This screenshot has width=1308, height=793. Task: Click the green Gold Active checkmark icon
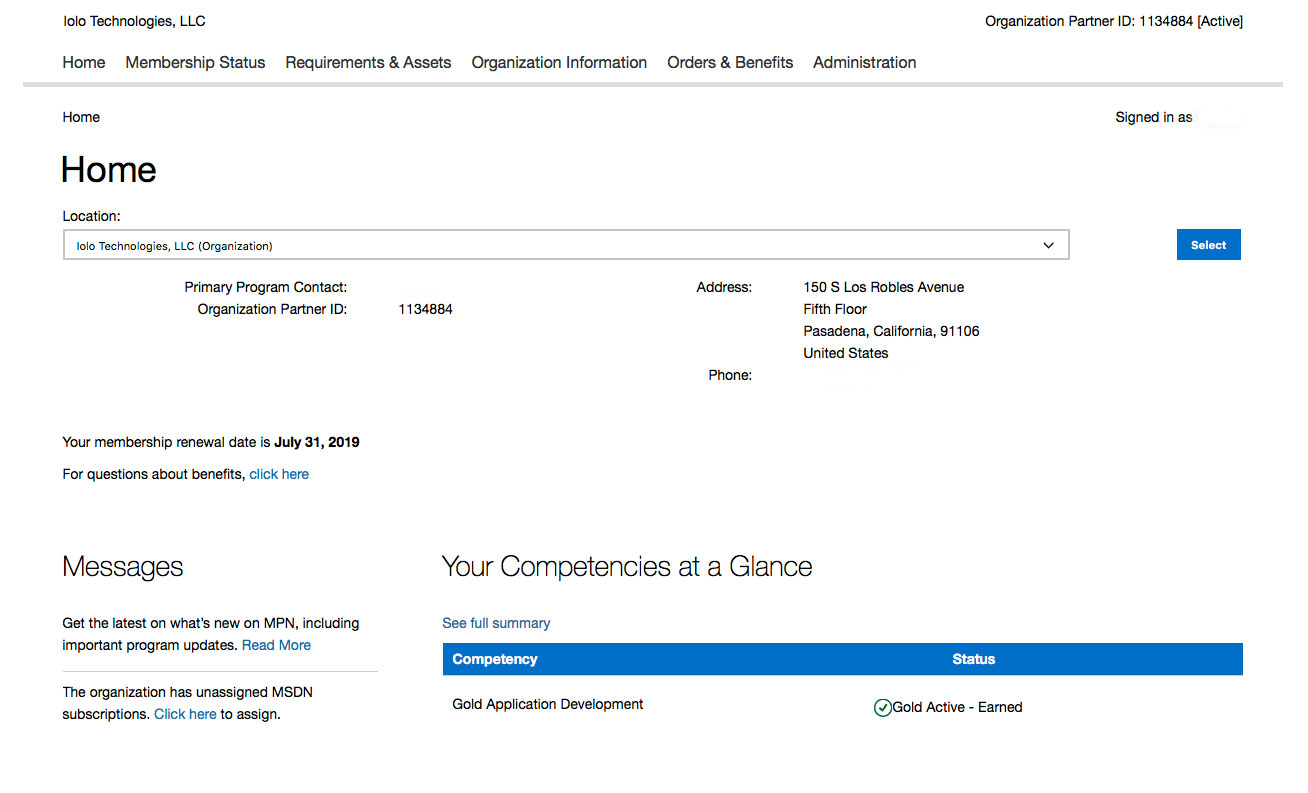[x=882, y=708]
